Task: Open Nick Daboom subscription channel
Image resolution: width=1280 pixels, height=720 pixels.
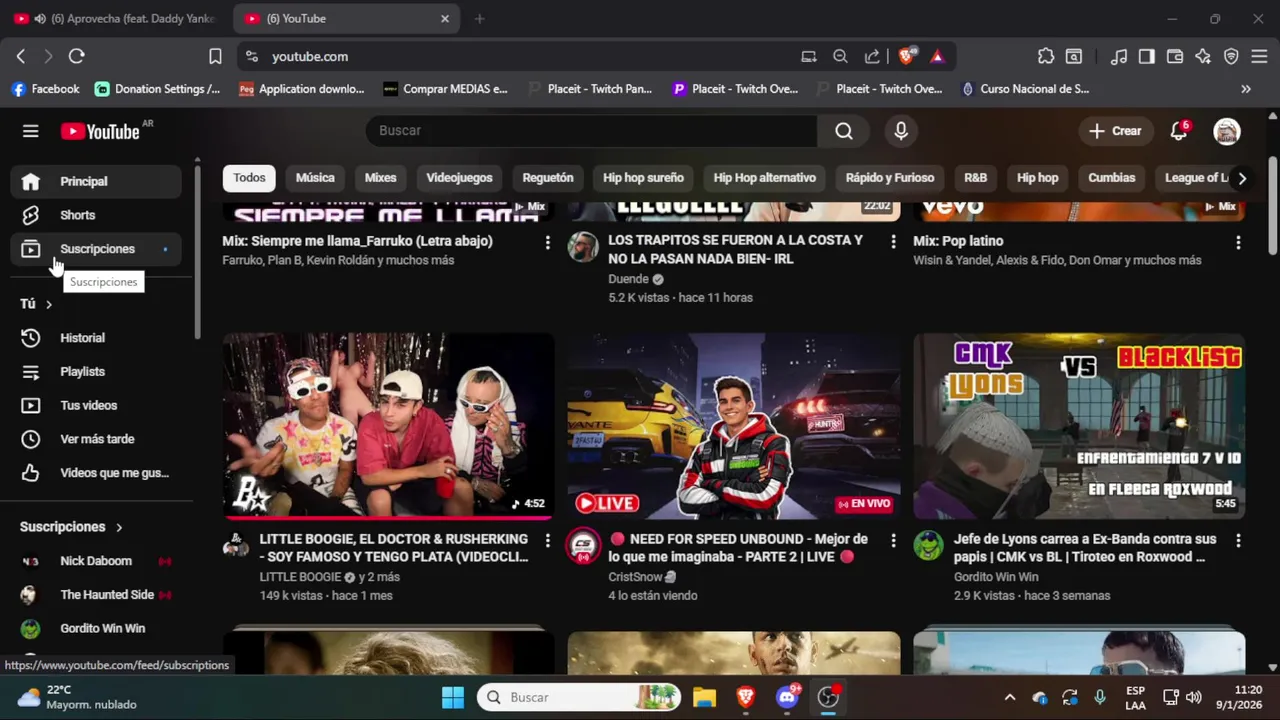Action: pos(96,561)
